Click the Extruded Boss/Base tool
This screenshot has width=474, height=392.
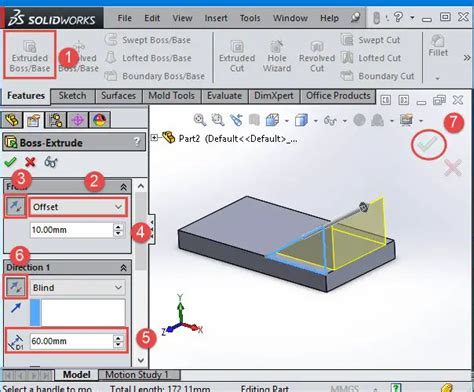[x=30, y=56]
